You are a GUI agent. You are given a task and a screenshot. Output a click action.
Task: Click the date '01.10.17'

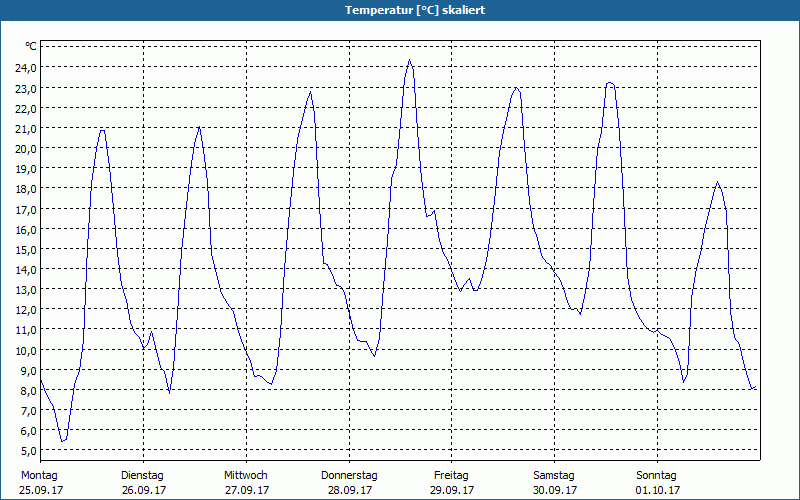pos(658,490)
